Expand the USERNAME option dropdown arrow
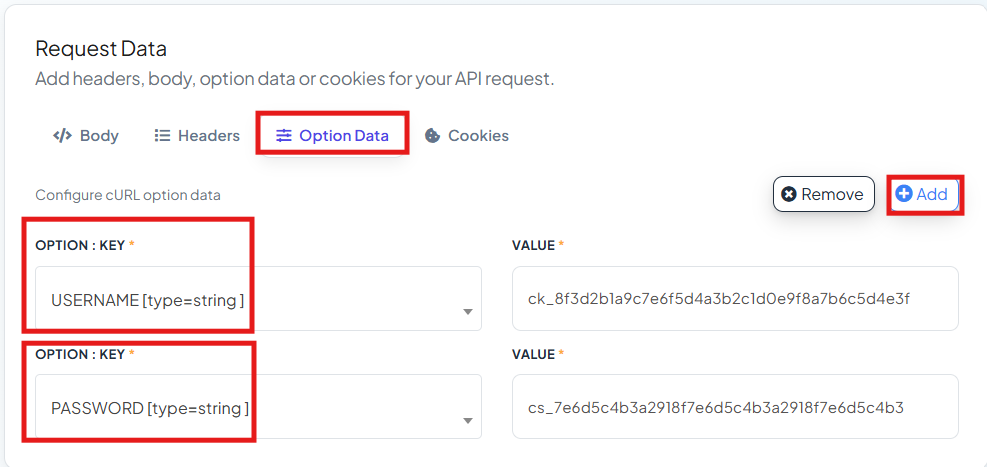This screenshot has height=467, width=987. coord(468,312)
